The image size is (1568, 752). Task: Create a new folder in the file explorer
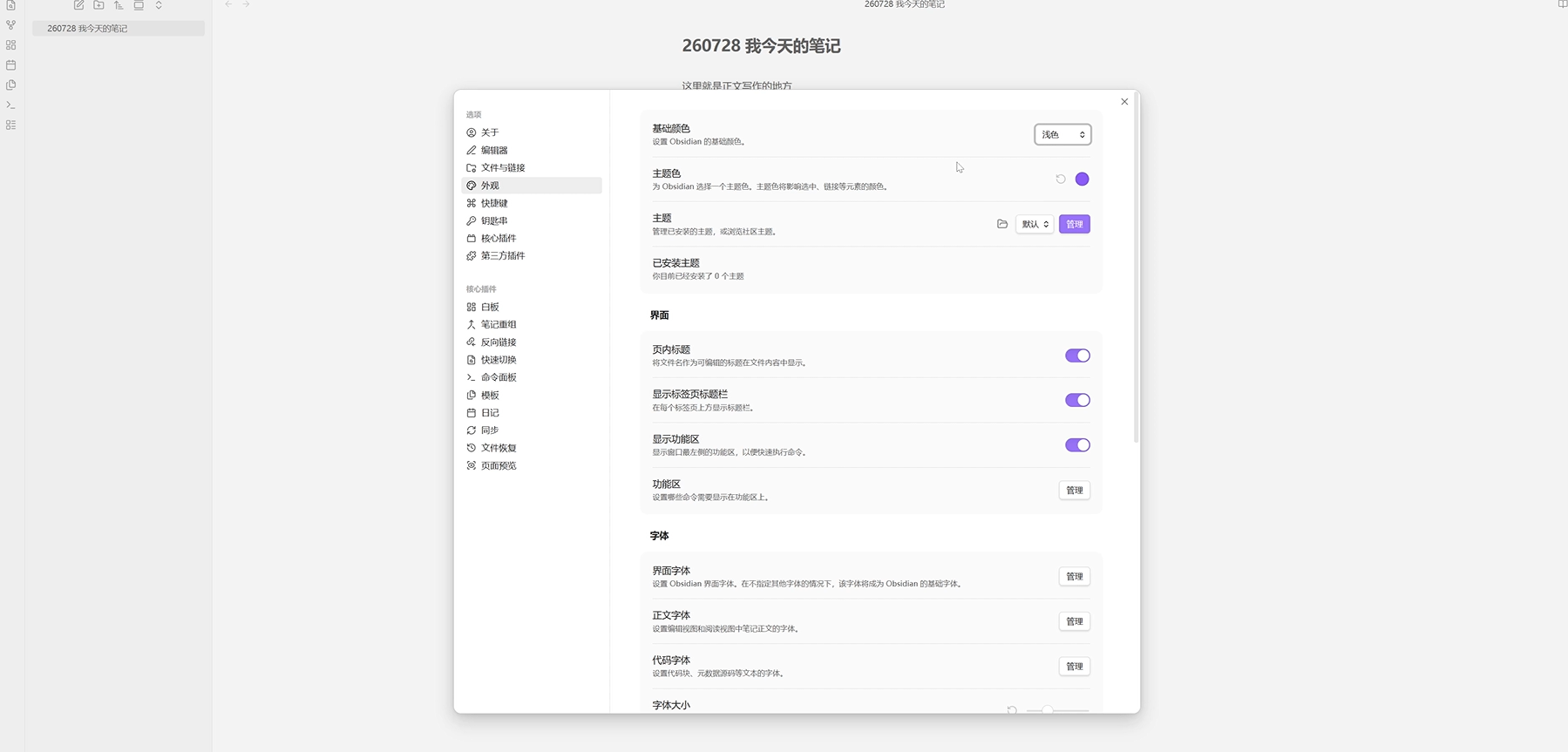[x=99, y=5]
